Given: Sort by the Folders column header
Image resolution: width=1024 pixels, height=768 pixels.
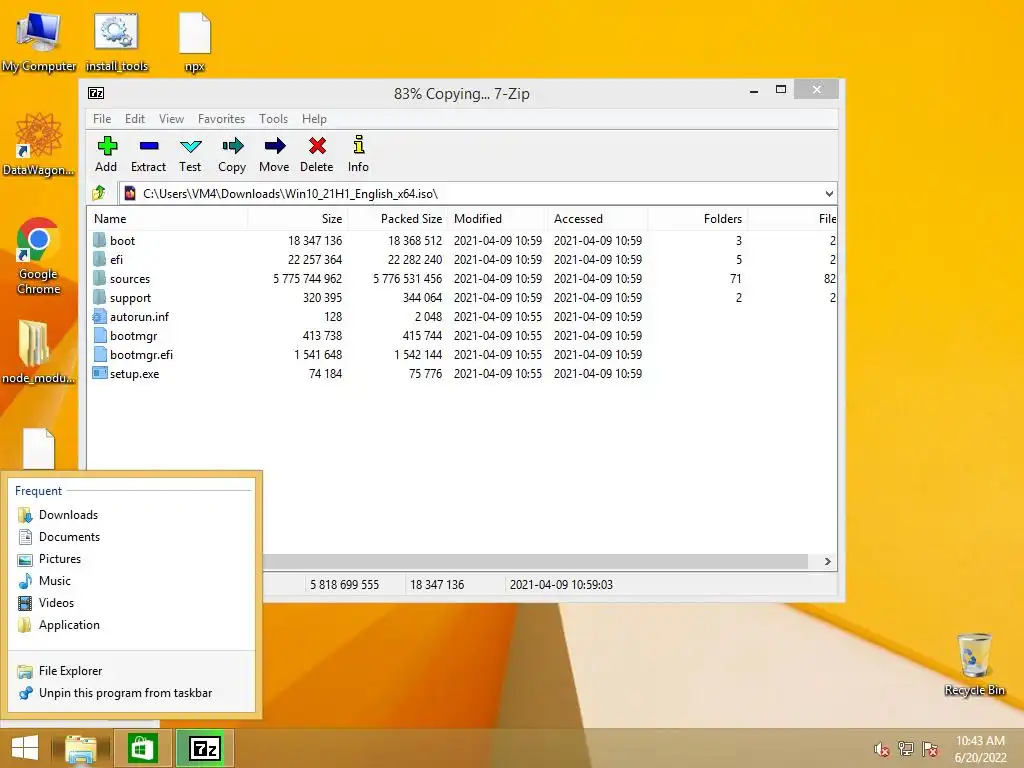Looking at the screenshot, I should point(697,219).
